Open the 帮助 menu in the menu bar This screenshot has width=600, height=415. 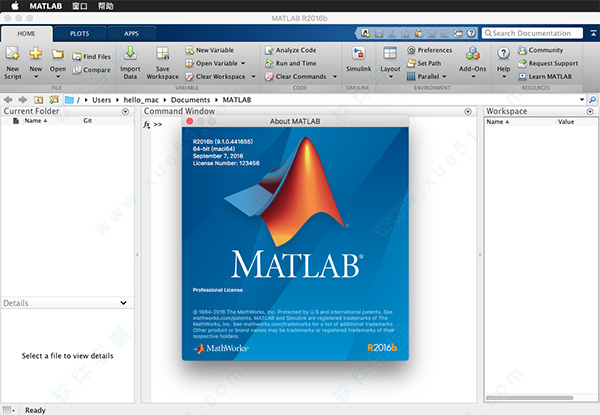click(106, 6)
